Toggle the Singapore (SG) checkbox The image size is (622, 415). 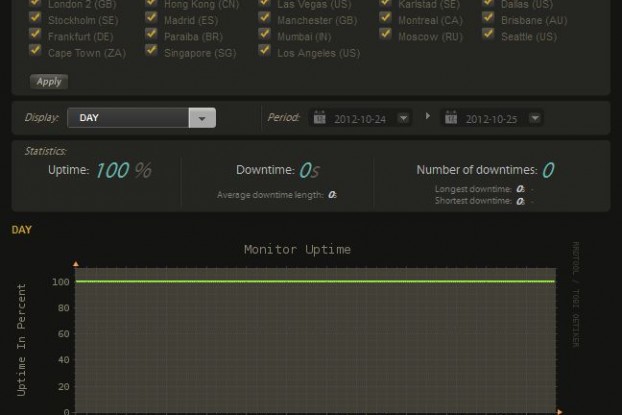click(150, 52)
